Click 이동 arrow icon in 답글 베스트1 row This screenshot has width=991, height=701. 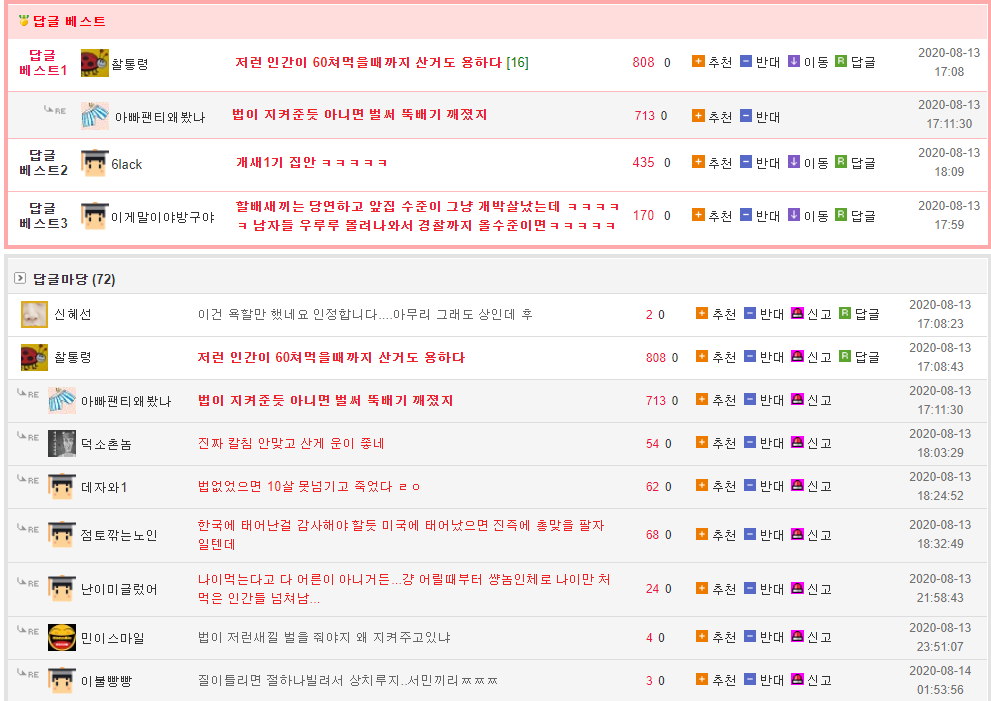coord(794,62)
